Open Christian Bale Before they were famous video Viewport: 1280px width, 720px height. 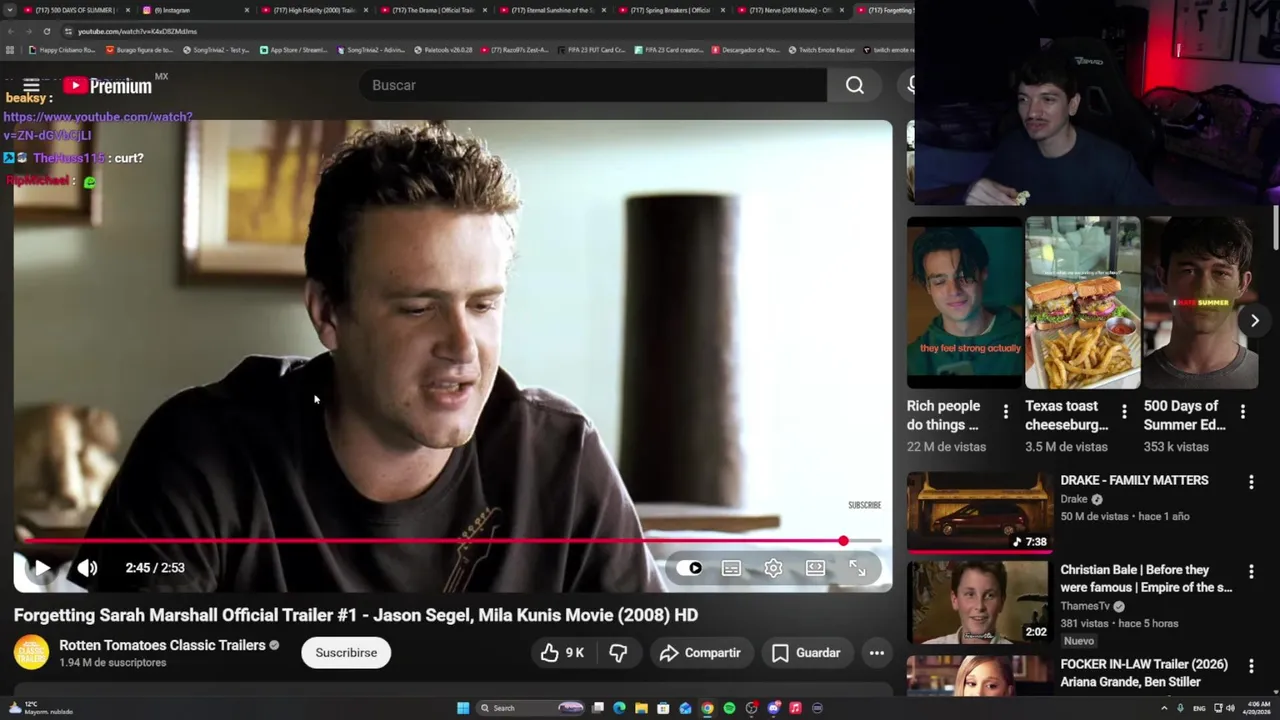pyautogui.click(x=980, y=602)
